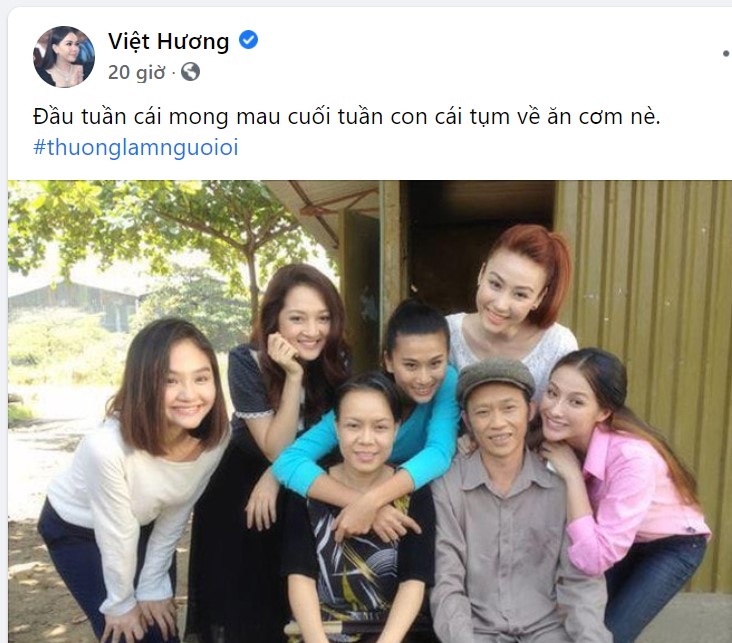
Task: Open the "20 giờ" timestamp link
Action: 136,72
